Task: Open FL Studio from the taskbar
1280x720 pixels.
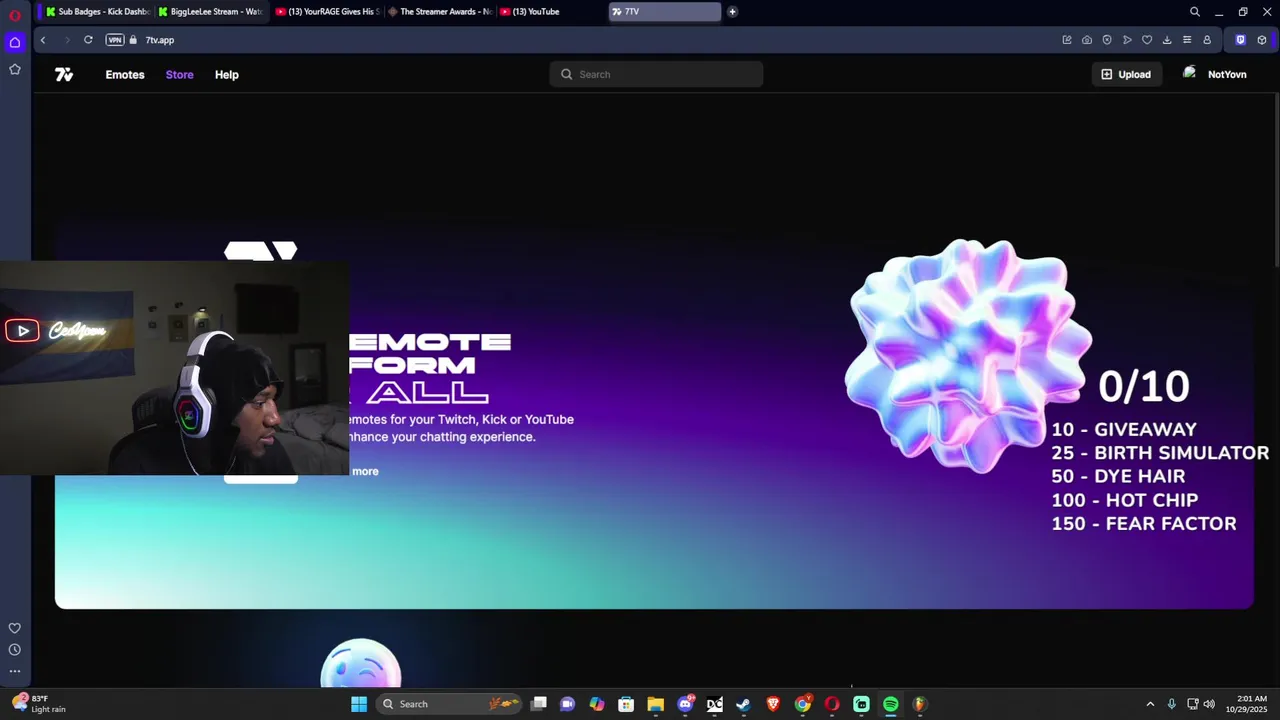Action: pos(919,704)
